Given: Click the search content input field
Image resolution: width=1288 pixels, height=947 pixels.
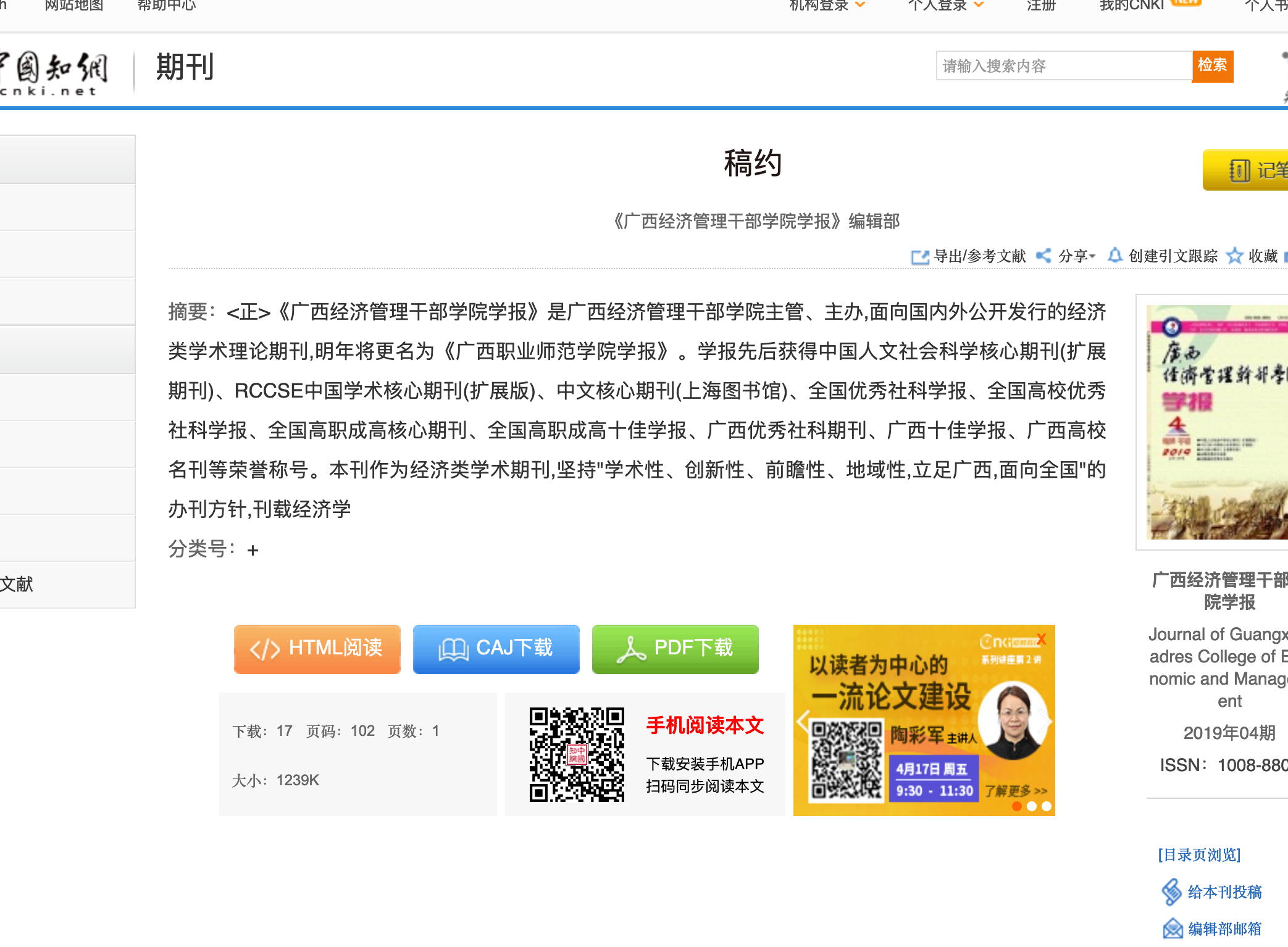Looking at the screenshot, I should coord(1063,66).
